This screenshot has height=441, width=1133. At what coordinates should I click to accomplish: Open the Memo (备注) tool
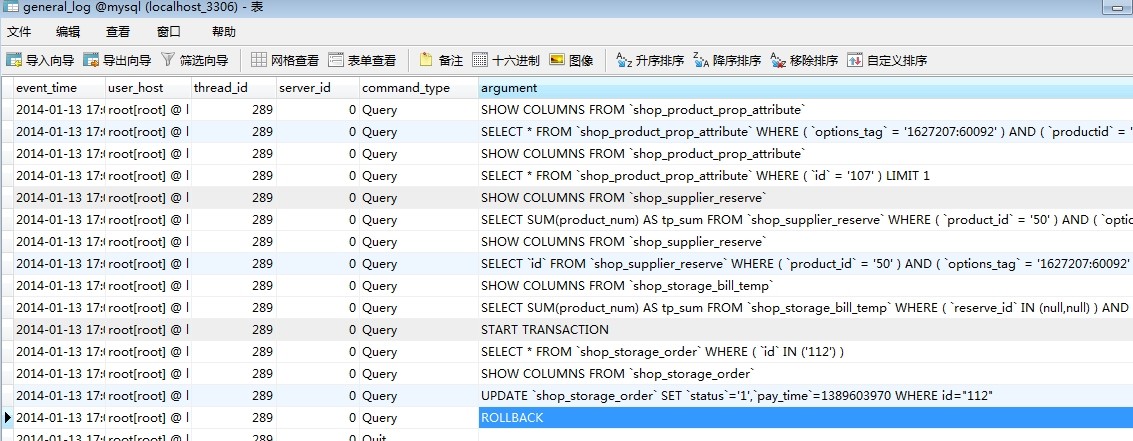(427, 60)
